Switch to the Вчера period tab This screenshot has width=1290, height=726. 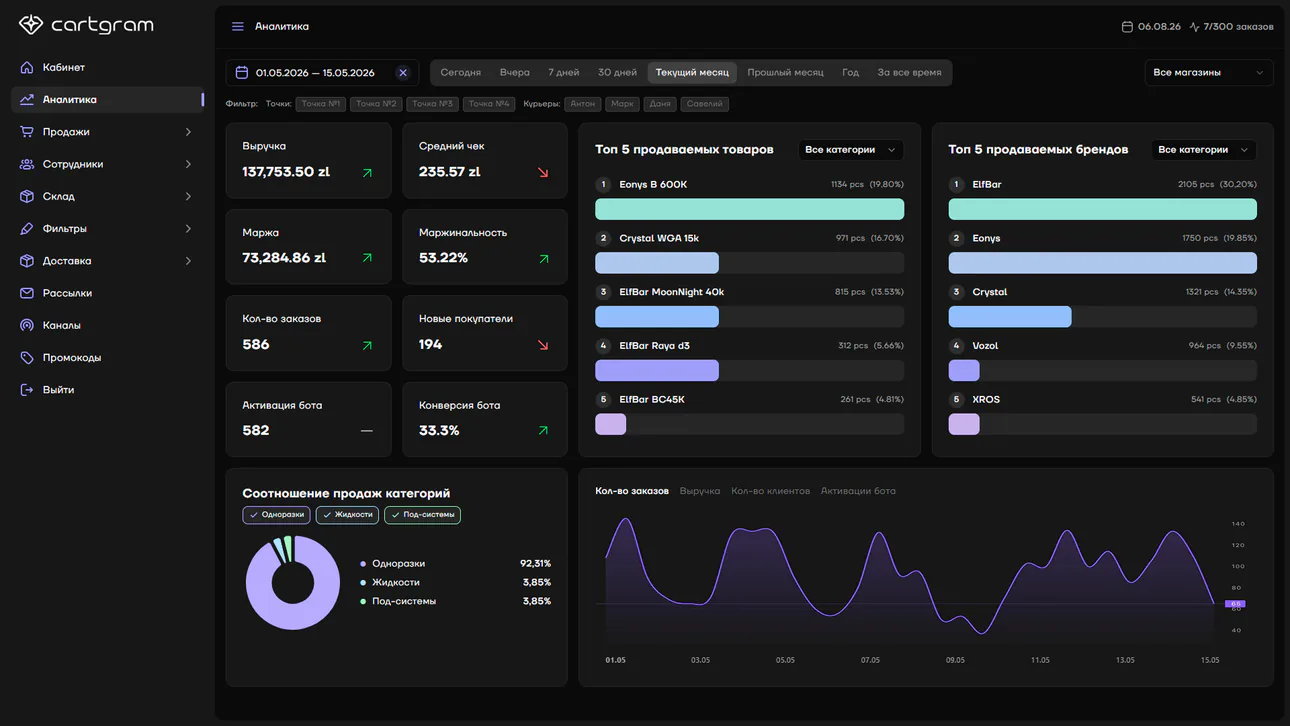515,73
